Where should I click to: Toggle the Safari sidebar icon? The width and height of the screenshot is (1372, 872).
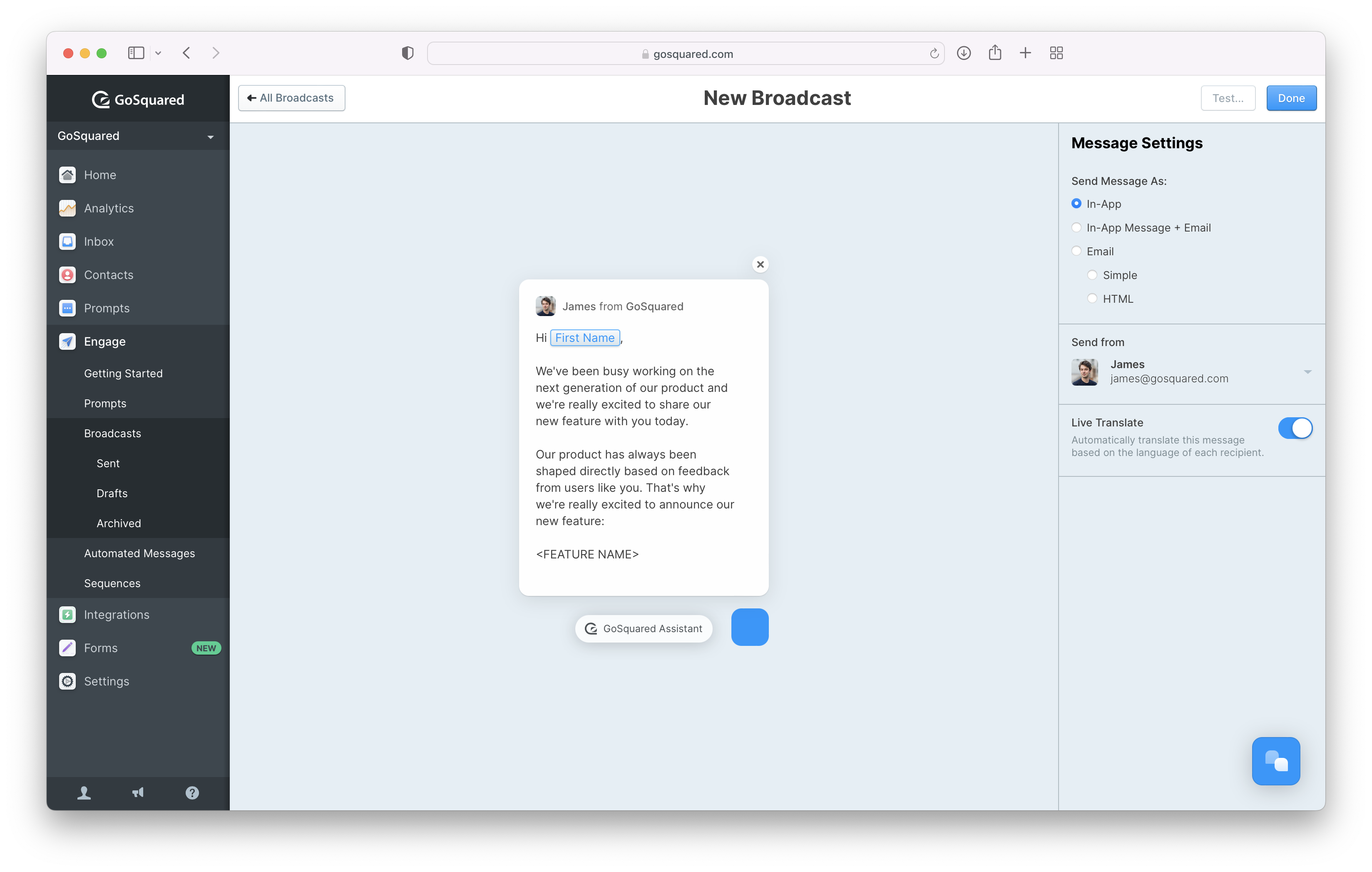click(136, 53)
